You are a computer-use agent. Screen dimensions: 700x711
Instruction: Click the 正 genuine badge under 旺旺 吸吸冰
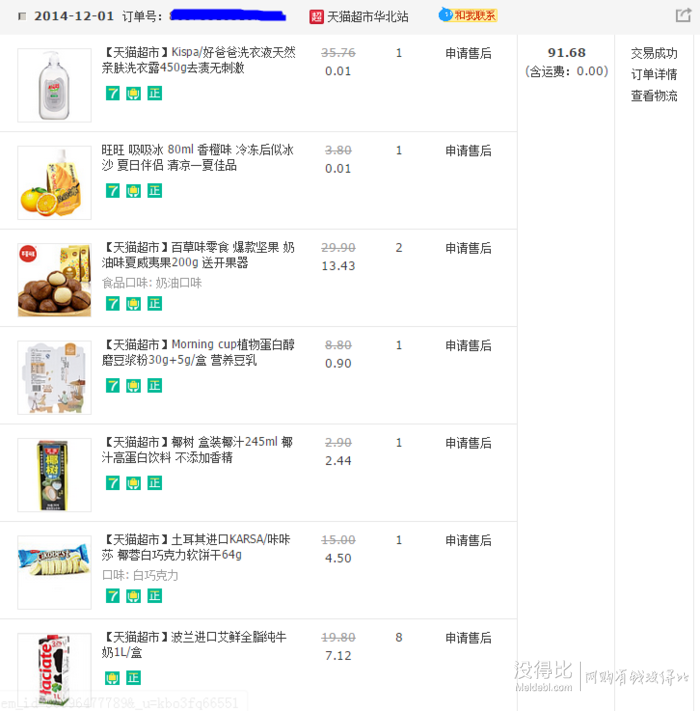pyautogui.click(x=155, y=191)
